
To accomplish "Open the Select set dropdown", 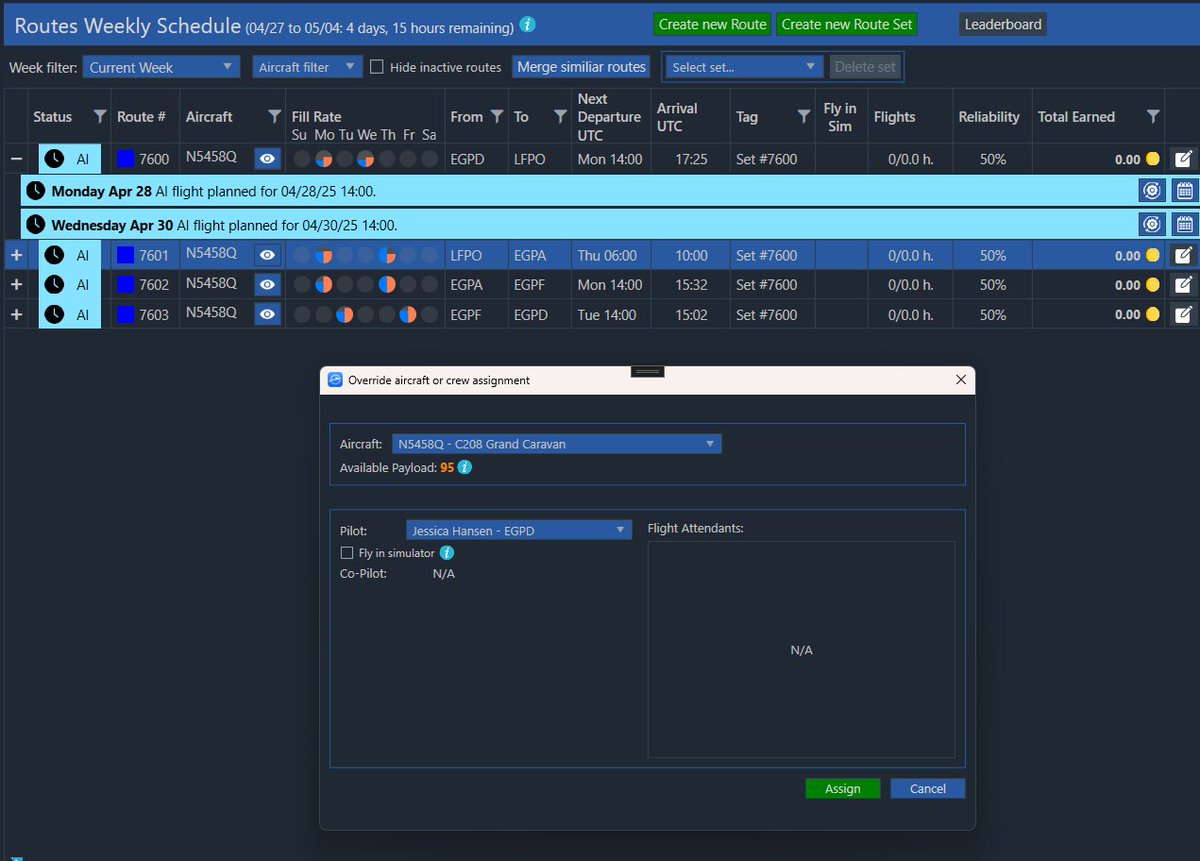I will tap(744, 67).
